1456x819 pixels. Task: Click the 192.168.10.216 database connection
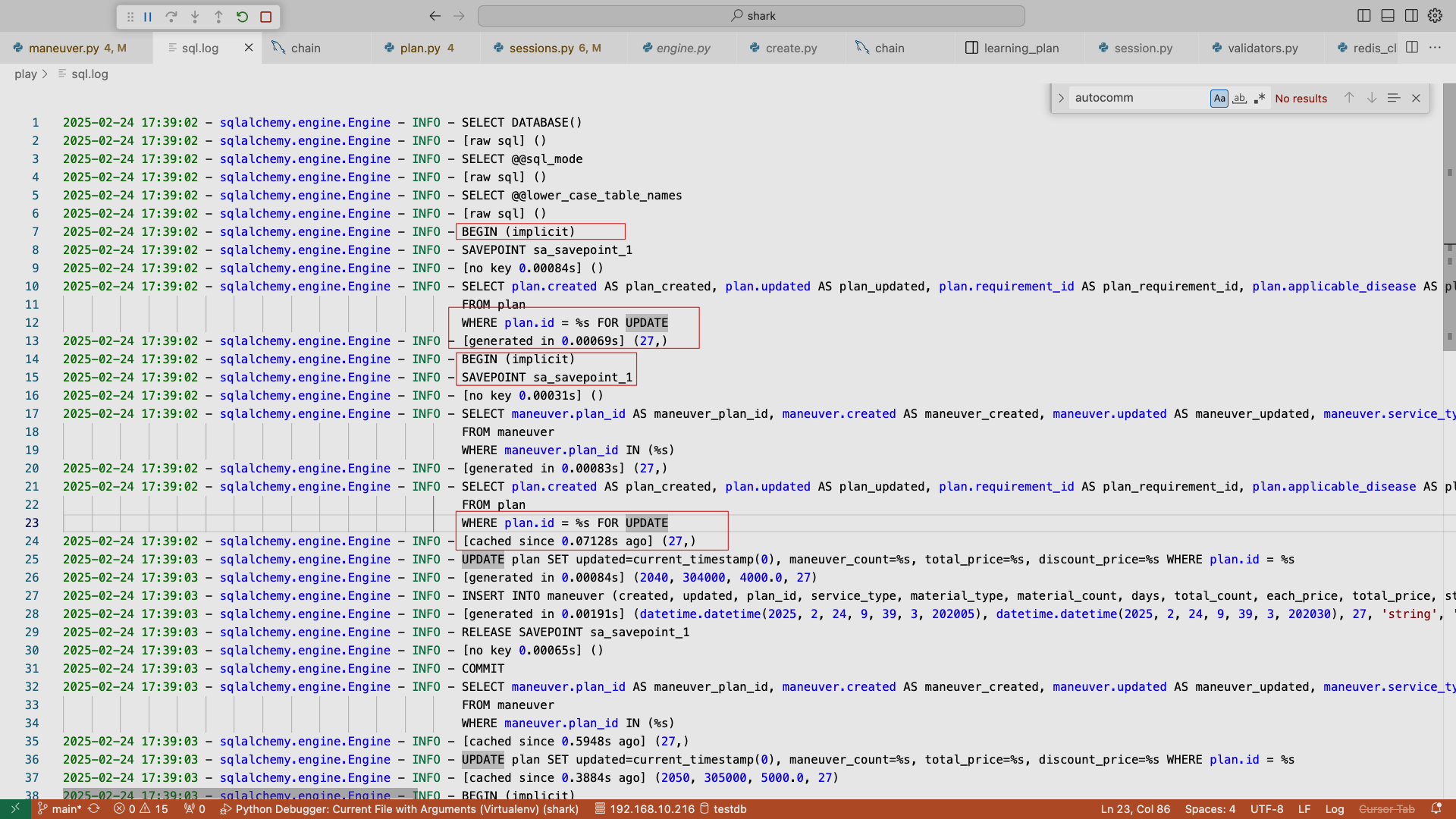point(645,809)
